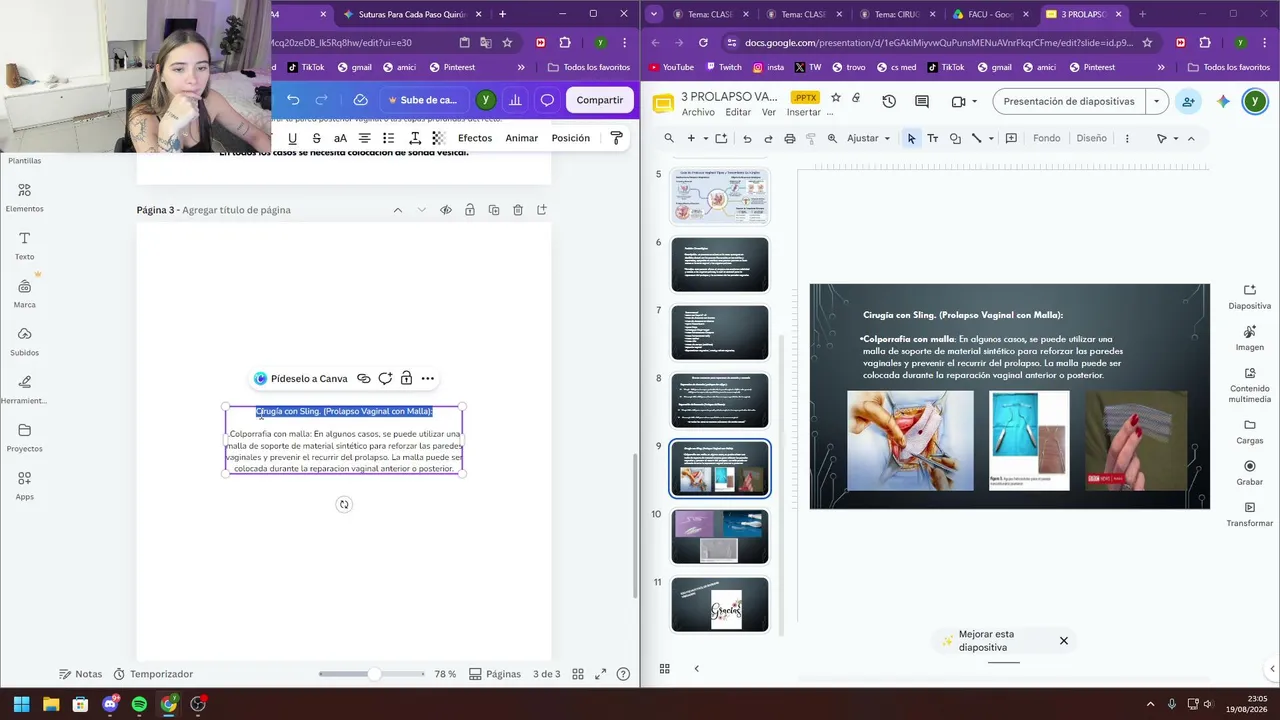This screenshot has width=1280, height=720.
Task: Star the 3 PROLAPSO presentation
Action: pos(836,97)
